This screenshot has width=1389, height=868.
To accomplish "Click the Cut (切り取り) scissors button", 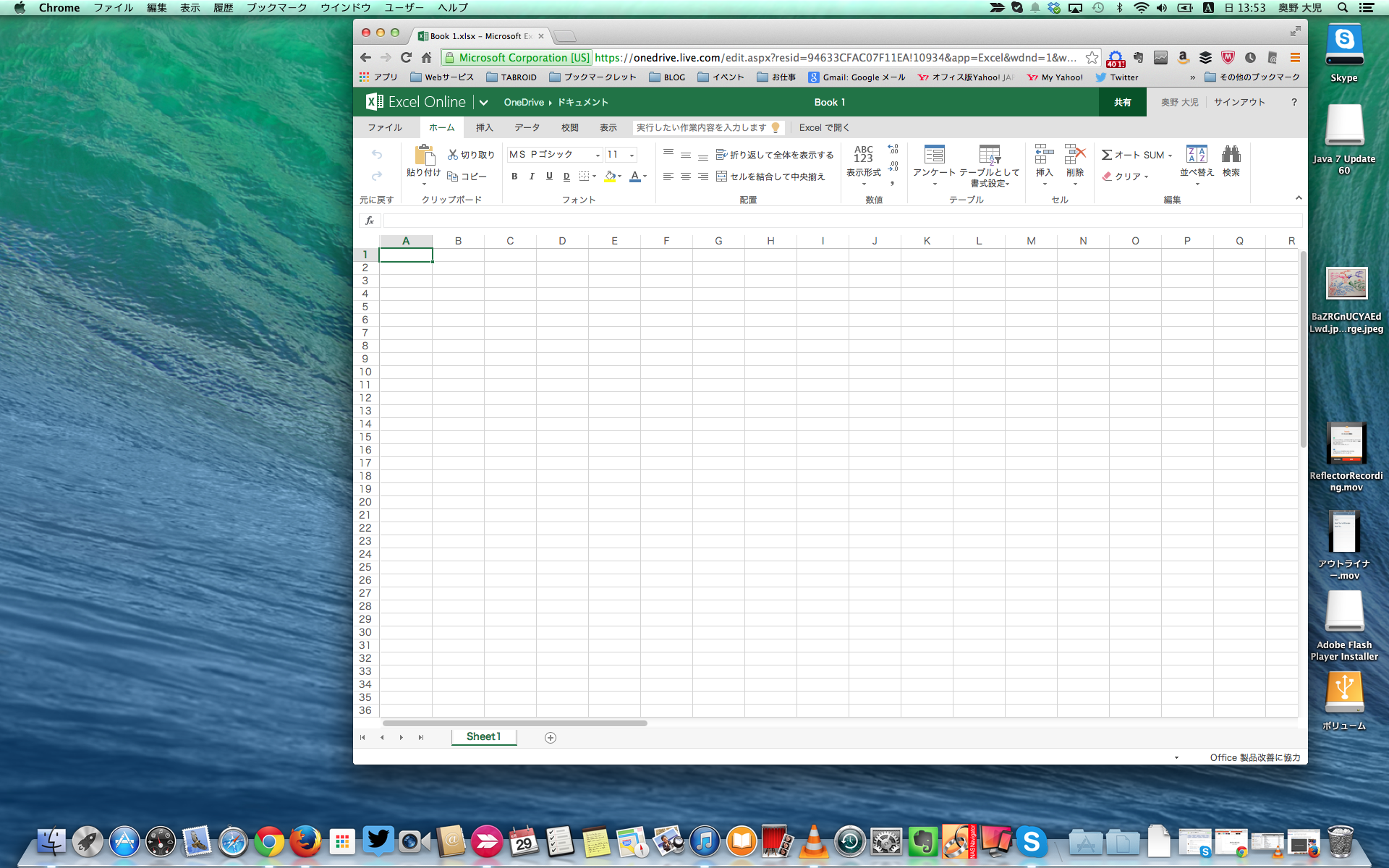I will point(470,155).
